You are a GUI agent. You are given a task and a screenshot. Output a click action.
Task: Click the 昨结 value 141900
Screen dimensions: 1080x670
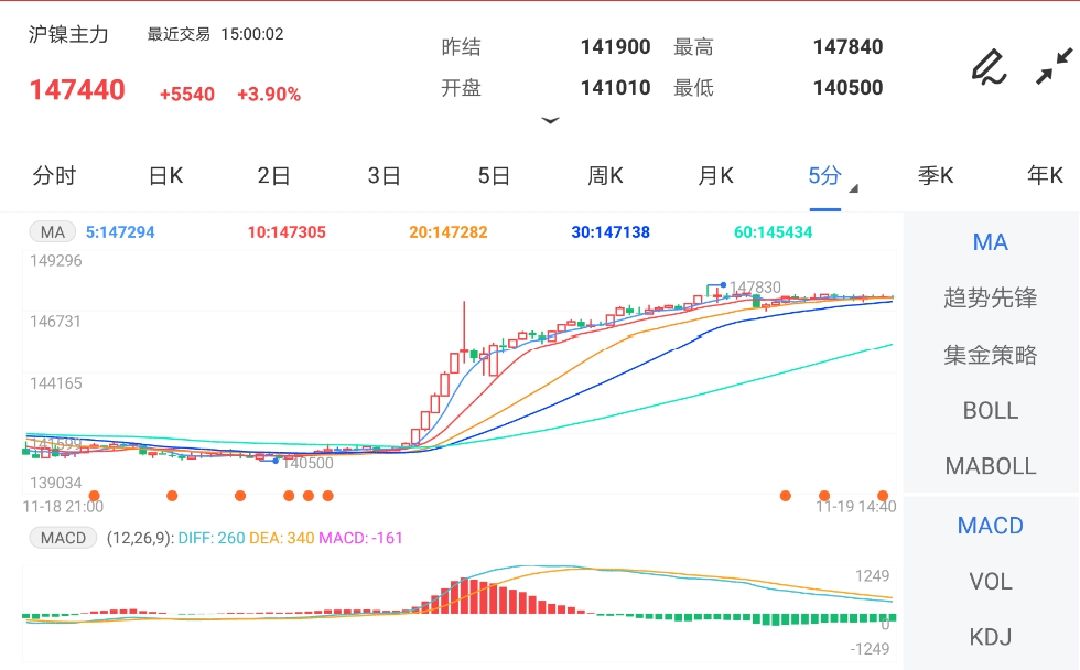tap(615, 47)
